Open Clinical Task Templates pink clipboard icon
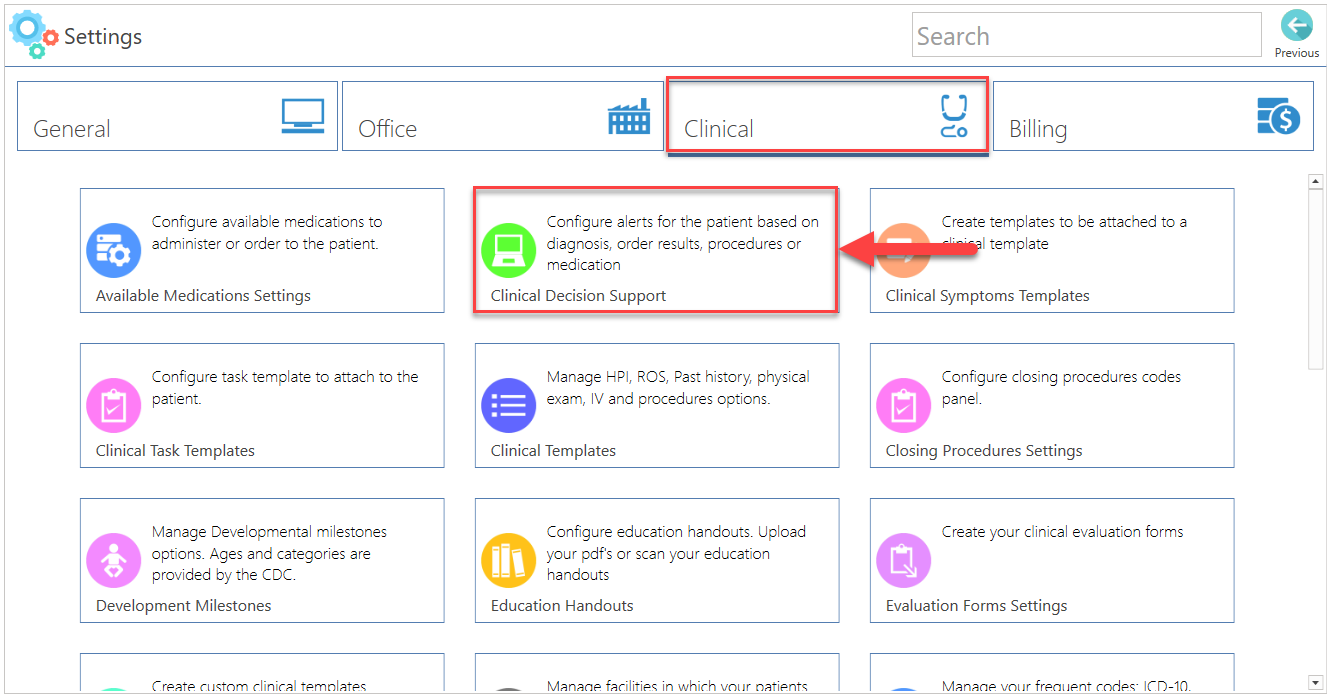Viewport: 1333px width, 695px height. coord(114,405)
